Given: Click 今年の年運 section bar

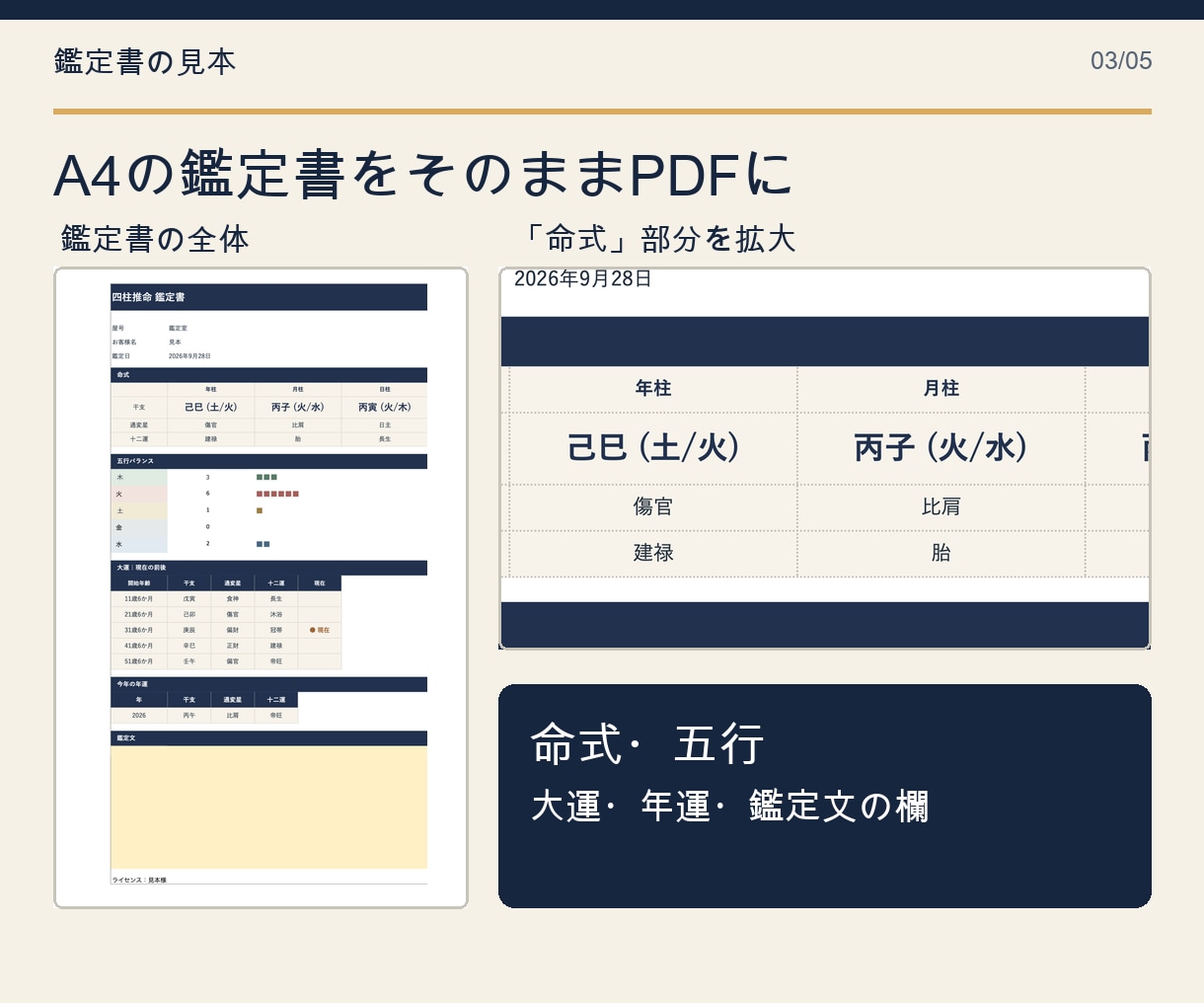Looking at the screenshot, I should click(x=268, y=684).
